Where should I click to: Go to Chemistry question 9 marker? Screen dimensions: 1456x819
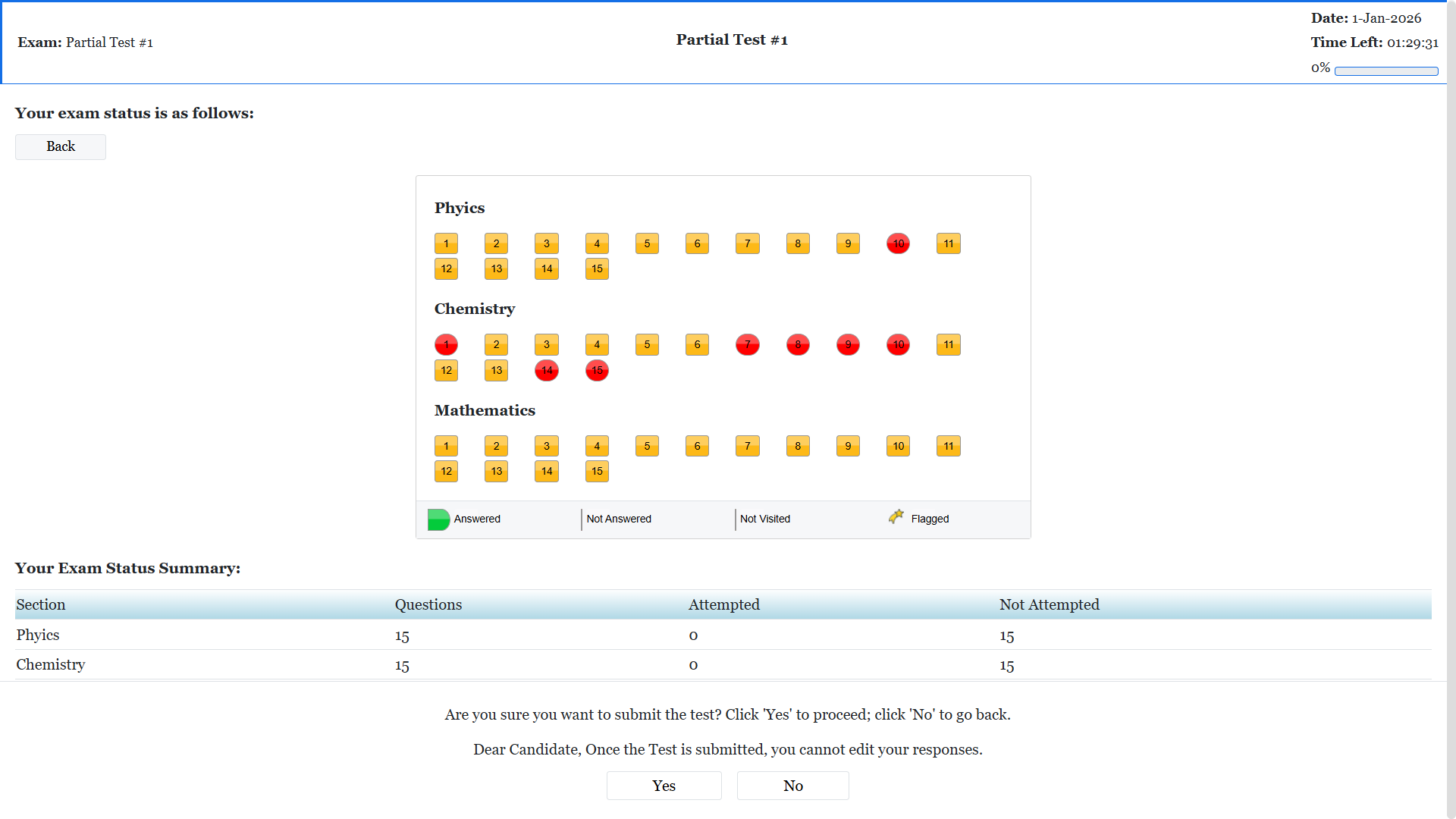coord(848,344)
